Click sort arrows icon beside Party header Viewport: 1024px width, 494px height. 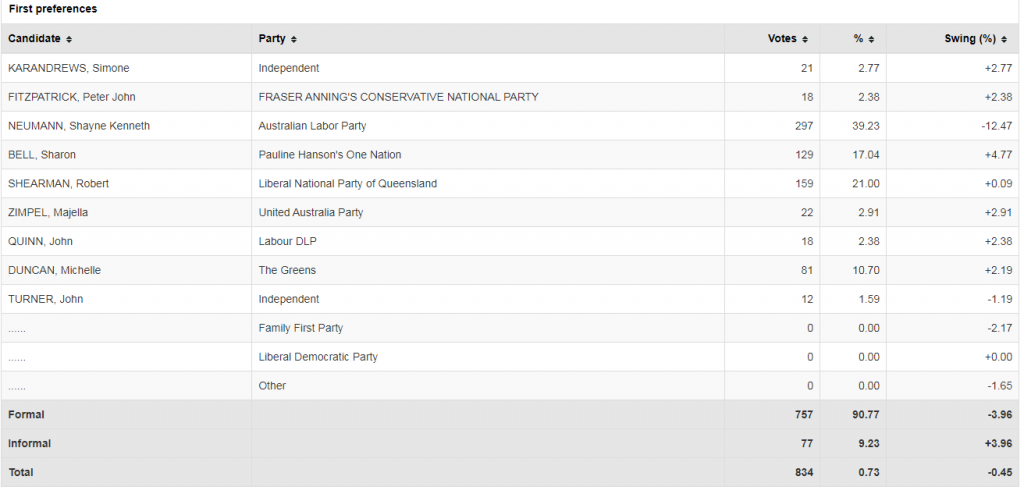click(x=294, y=39)
